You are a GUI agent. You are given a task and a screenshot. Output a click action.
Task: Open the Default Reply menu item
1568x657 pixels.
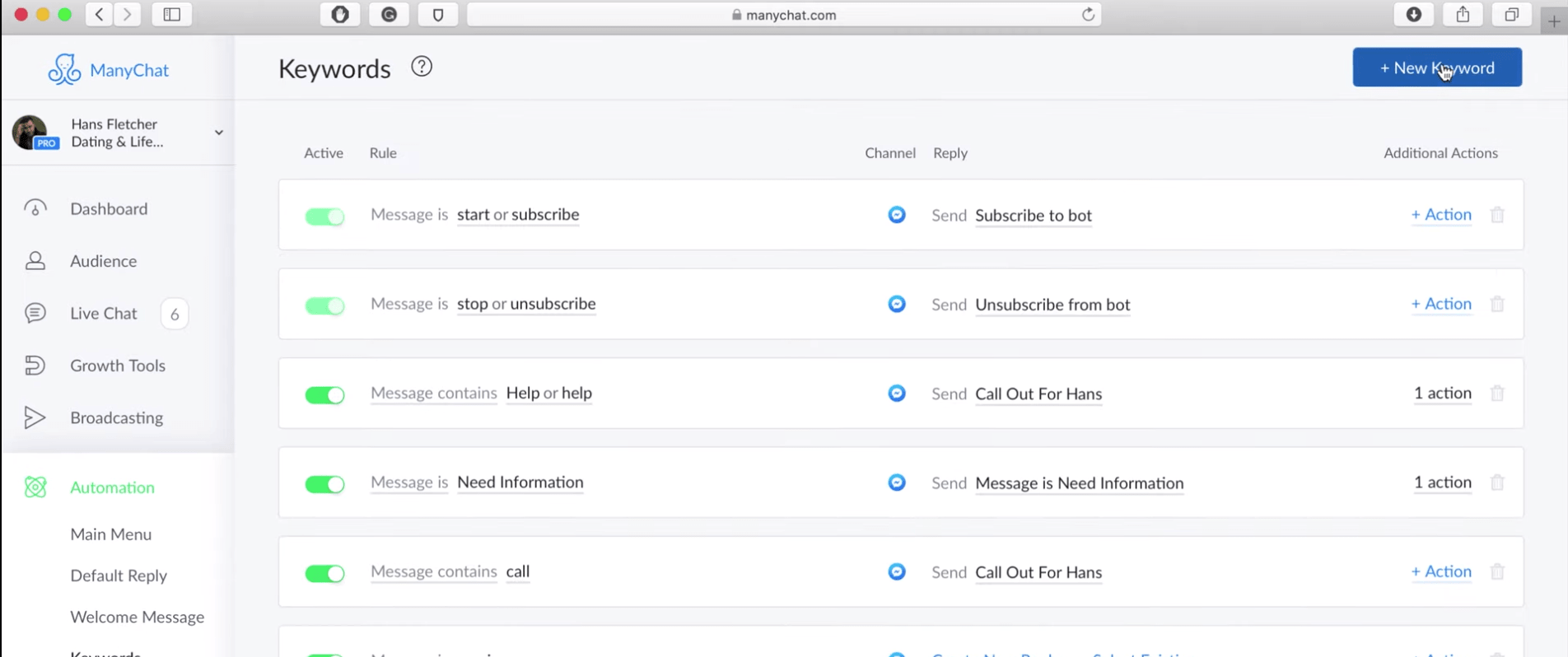(x=119, y=575)
